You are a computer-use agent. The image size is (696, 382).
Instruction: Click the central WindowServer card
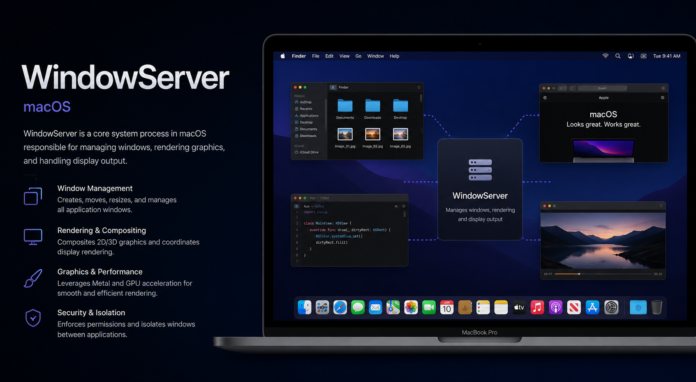pyautogui.click(x=480, y=189)
